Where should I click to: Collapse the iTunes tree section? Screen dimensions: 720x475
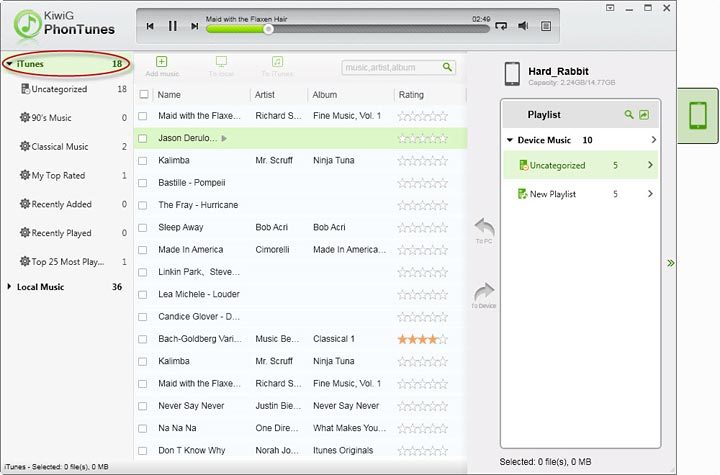(10, 64)
